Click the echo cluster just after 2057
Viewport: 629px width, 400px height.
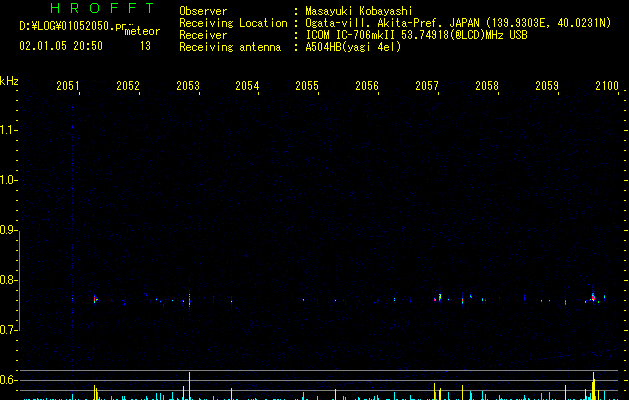pyautogui.click(x=439, y=298)
